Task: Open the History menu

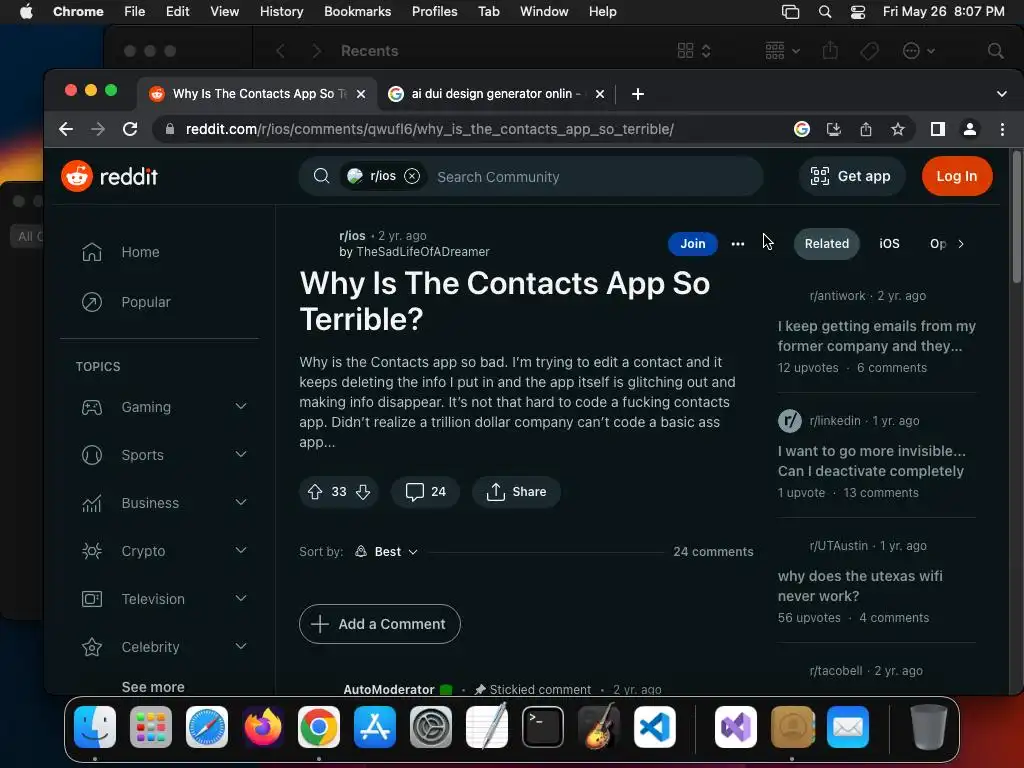Action: 281,12
